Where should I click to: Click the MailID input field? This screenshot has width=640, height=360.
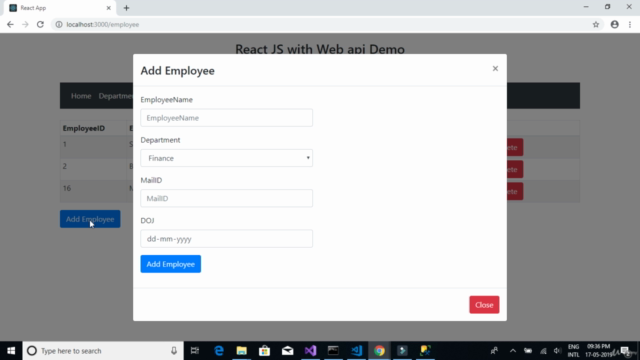click(x=227, y=198)
